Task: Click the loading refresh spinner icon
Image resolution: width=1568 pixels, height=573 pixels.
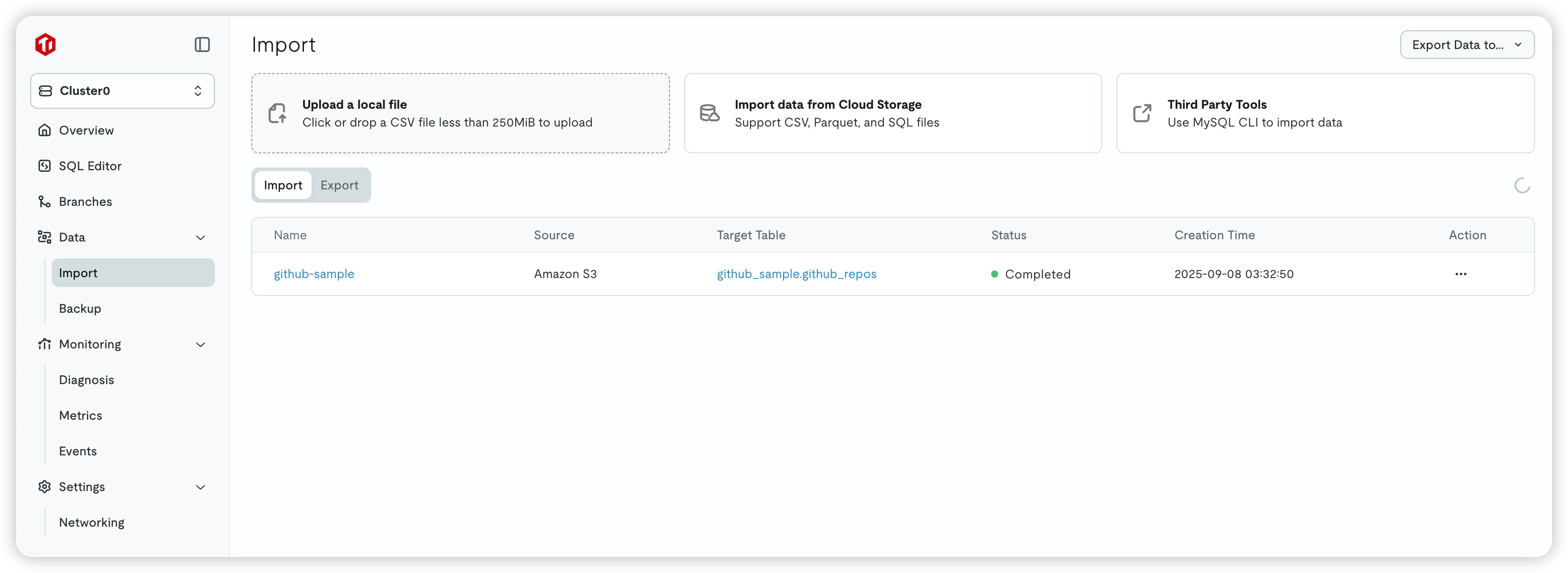Action: click(x=1522, y=185)
